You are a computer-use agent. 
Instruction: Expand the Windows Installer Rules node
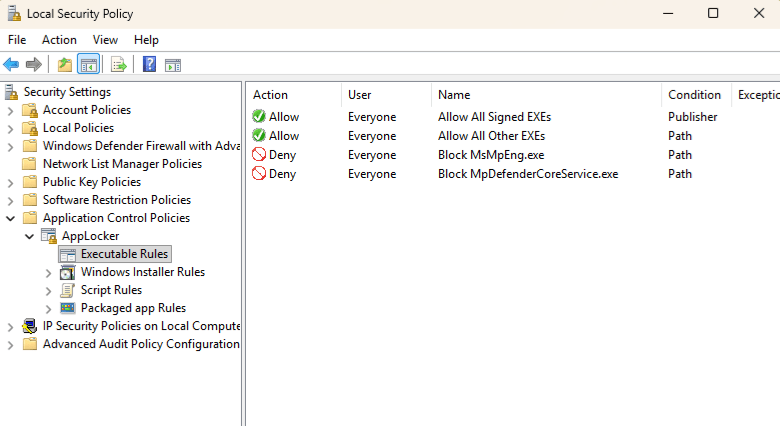point(48,272)
